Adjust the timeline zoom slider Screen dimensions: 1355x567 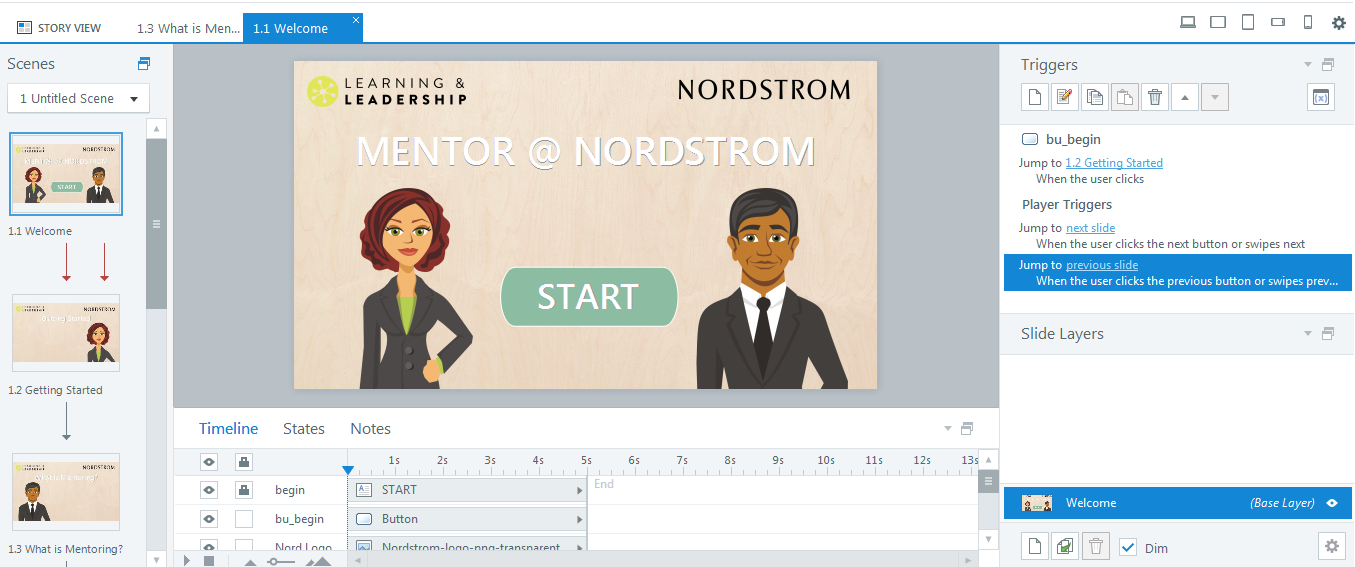tap(274, 562)
